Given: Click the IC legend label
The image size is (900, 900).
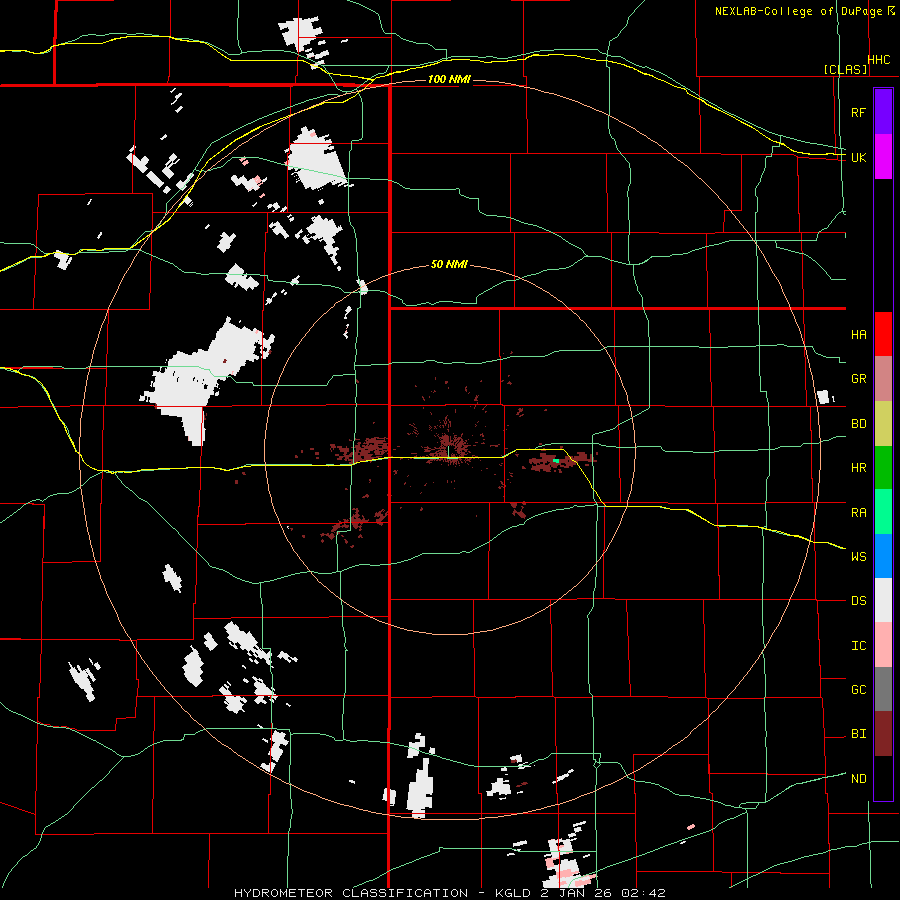Looking at the screenshot, I should click(x=858, y=645).
